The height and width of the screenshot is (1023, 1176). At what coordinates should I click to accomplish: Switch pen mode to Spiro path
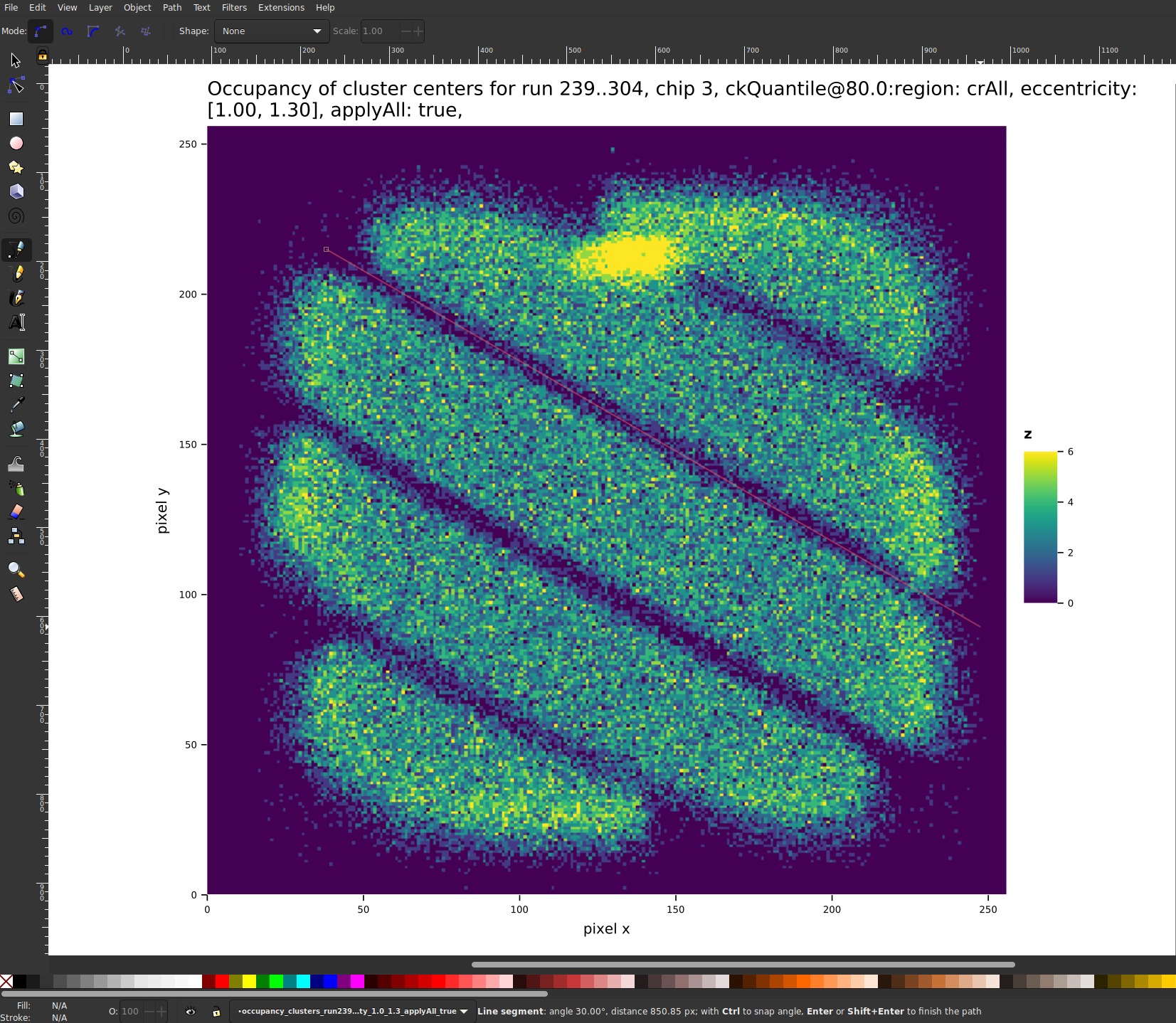[67, 31]
